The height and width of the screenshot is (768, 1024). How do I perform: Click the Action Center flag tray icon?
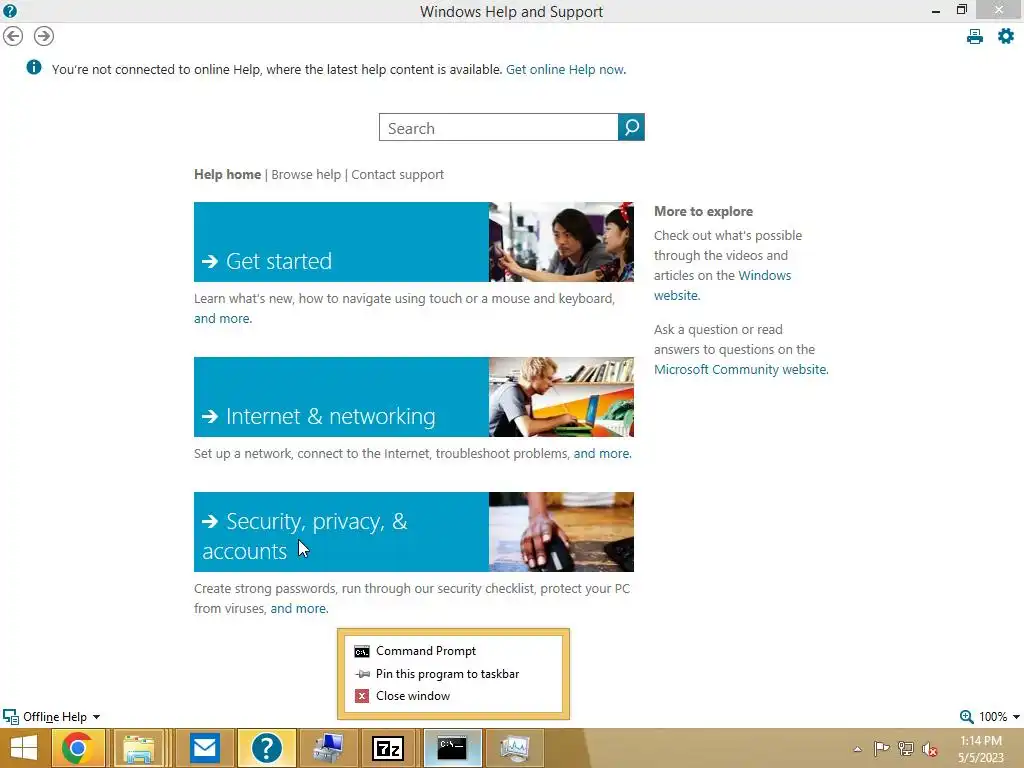coord(881,749)
